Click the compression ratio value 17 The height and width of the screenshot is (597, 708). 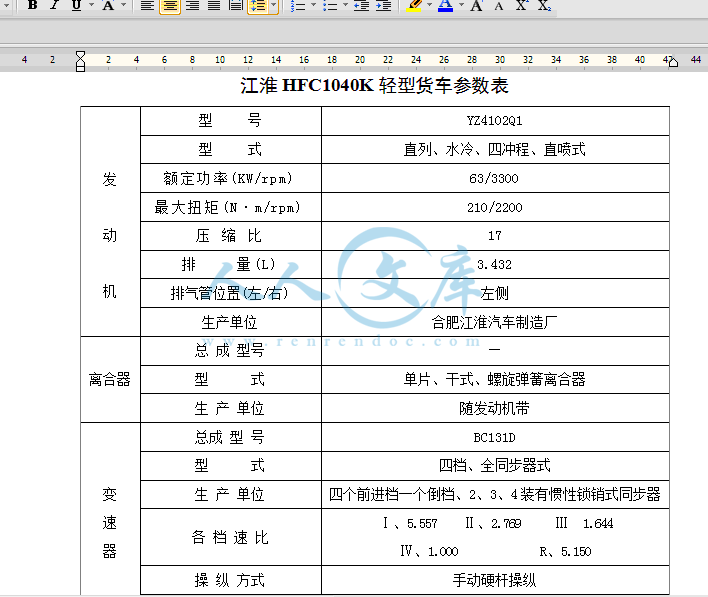(495, 236)
